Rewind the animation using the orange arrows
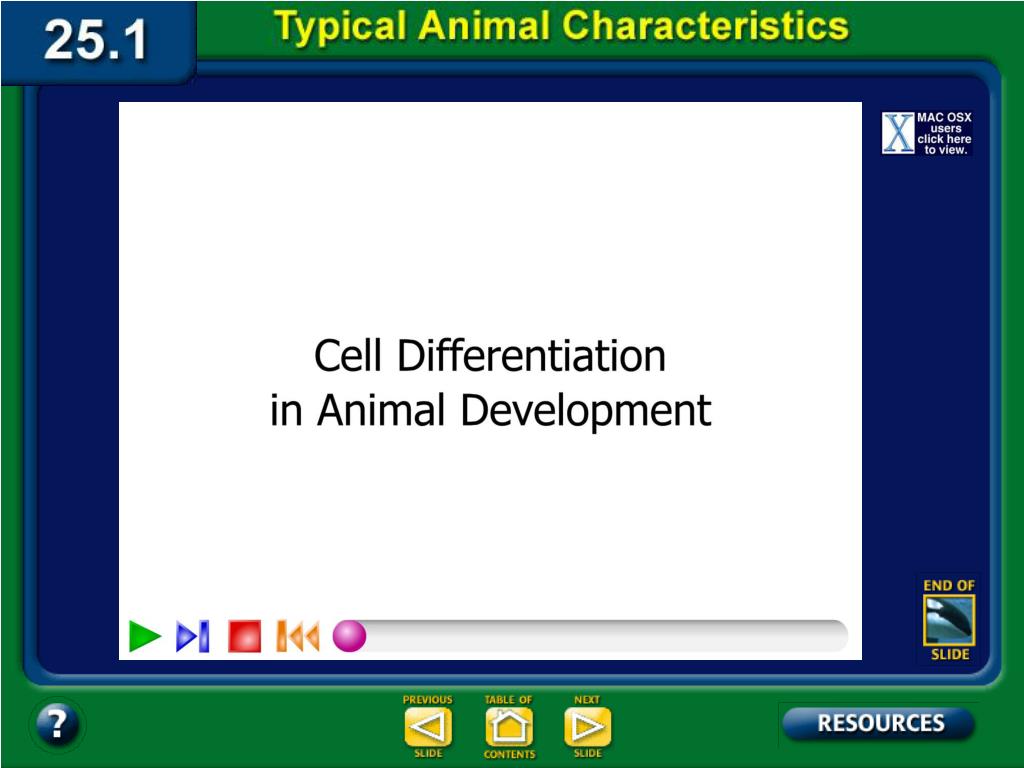The width and height of the screenshot is (1024, 768). pyautogui.click(x=298, y=636)
